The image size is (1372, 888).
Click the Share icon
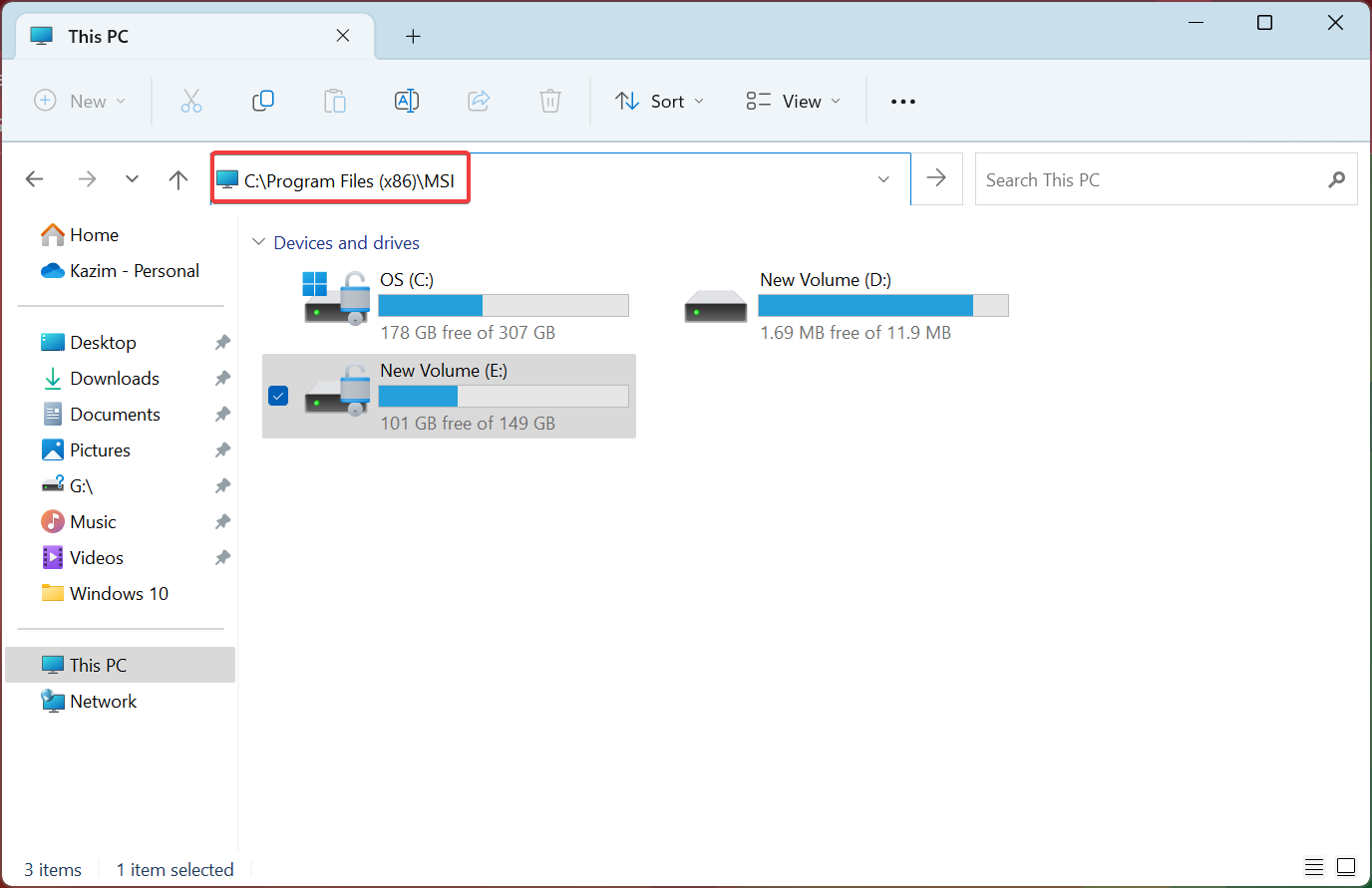click(x=479, y=101)
